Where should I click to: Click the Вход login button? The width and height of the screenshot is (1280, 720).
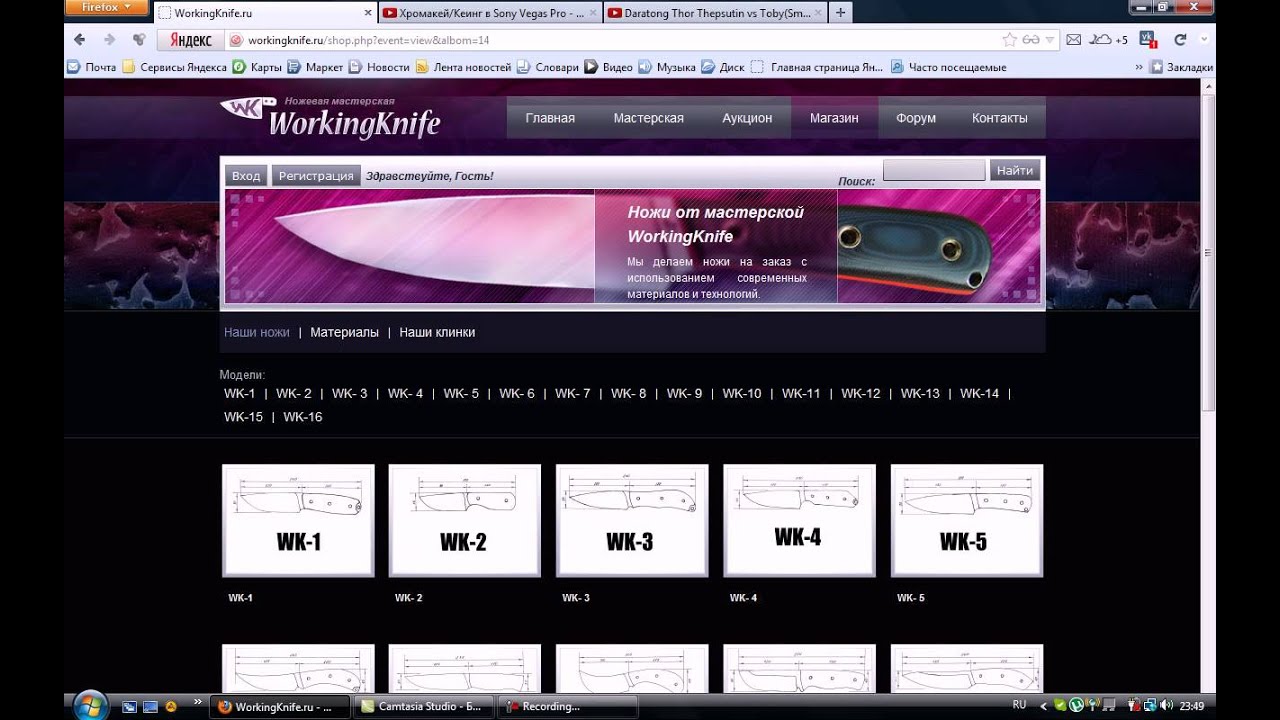click(x=246, y=175)
